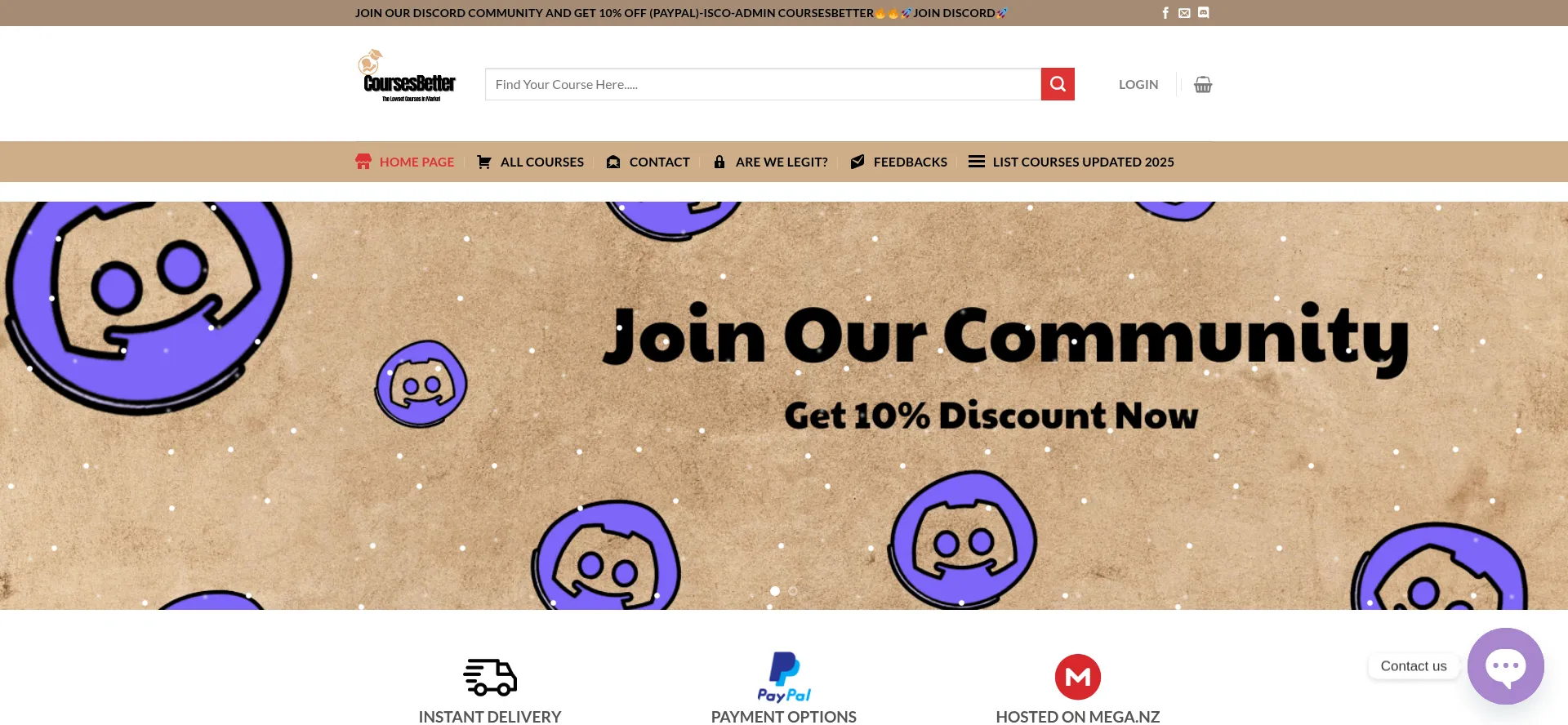Switch to the second slider dot
The image size is (1568, 725).
(x=793, y=591)
